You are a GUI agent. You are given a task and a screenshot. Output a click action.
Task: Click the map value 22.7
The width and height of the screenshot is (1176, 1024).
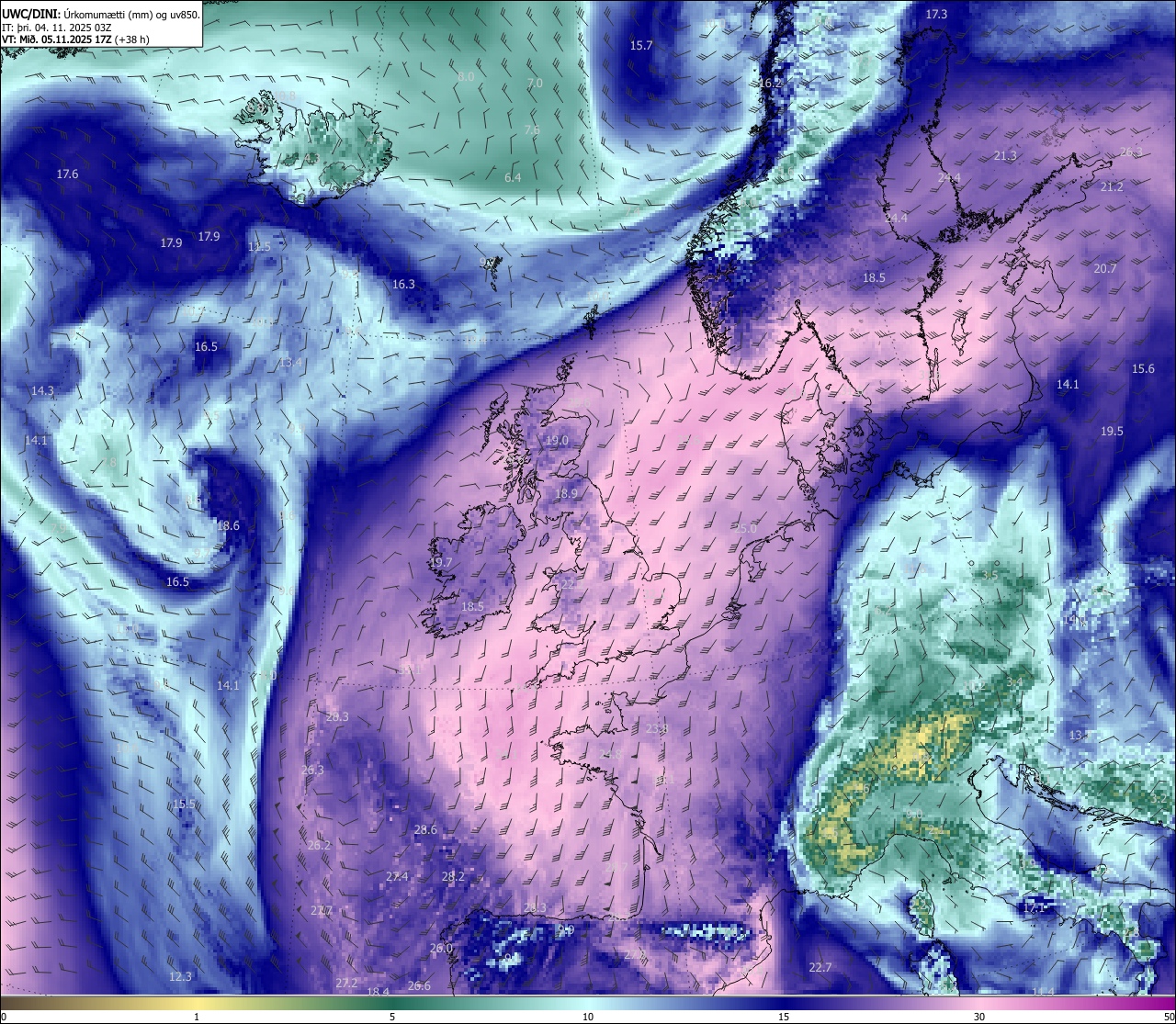tap(820, 968)
